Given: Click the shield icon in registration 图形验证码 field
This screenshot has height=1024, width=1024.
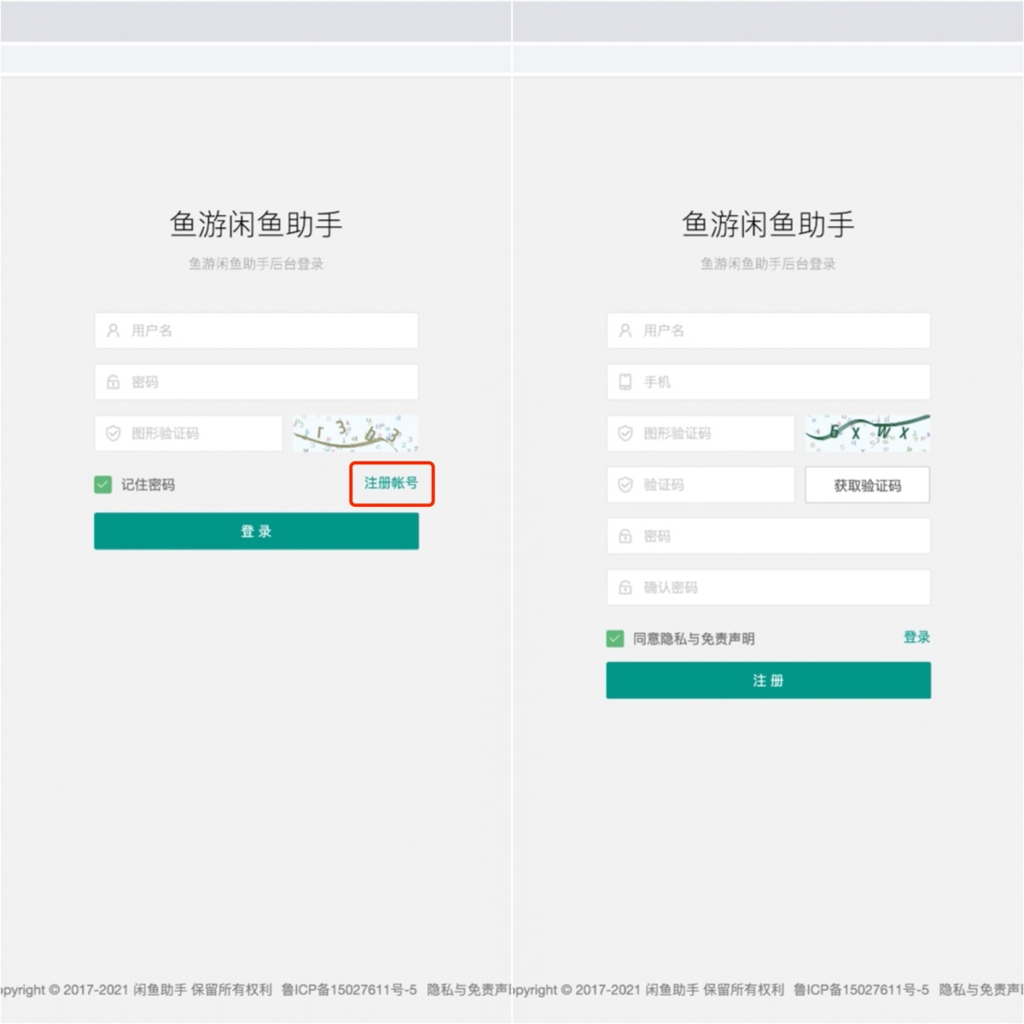Looking at the screenshot, I should click(625, 434).
